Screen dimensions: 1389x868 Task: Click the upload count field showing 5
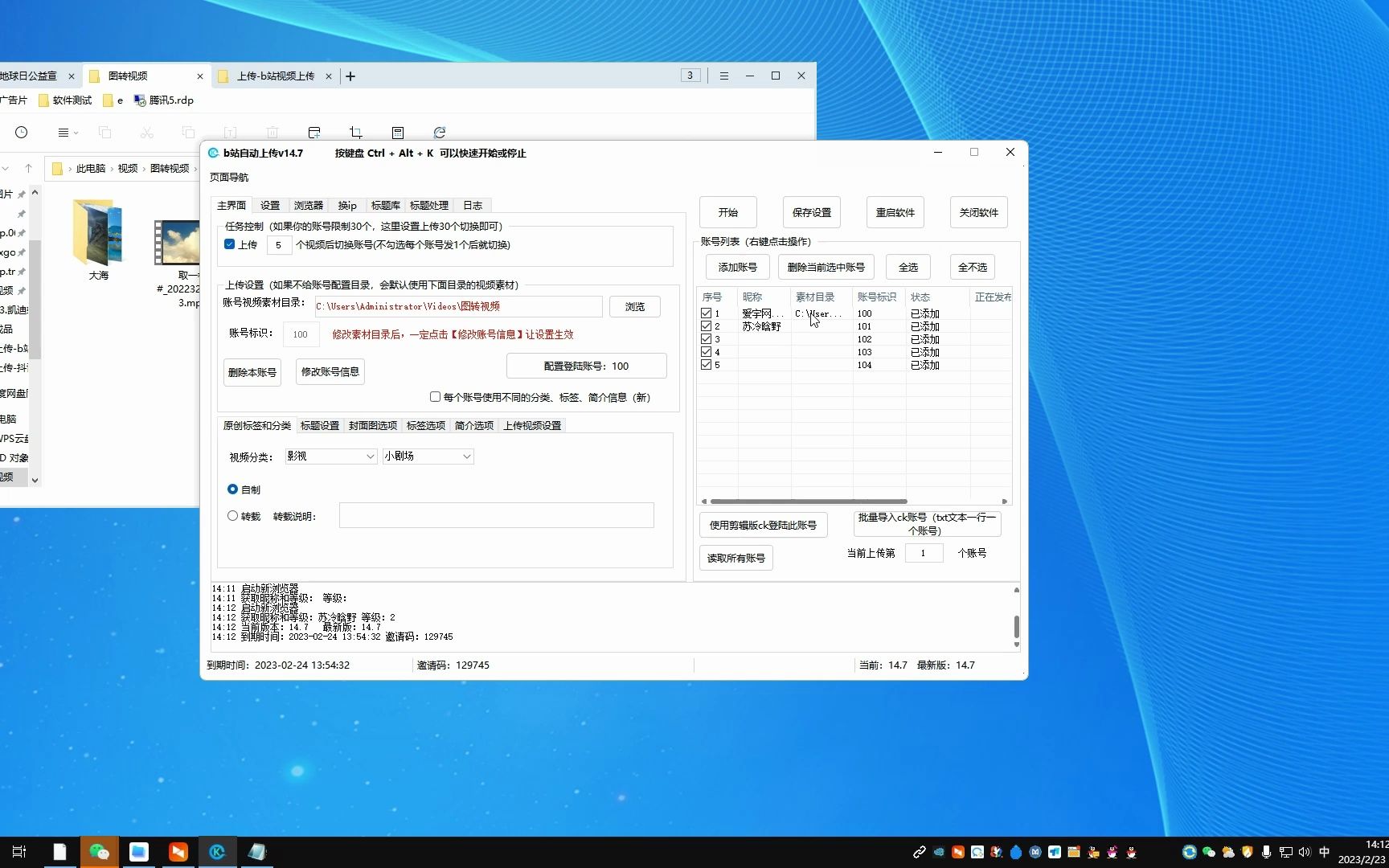pyautogui.click(x=279, y=245)
